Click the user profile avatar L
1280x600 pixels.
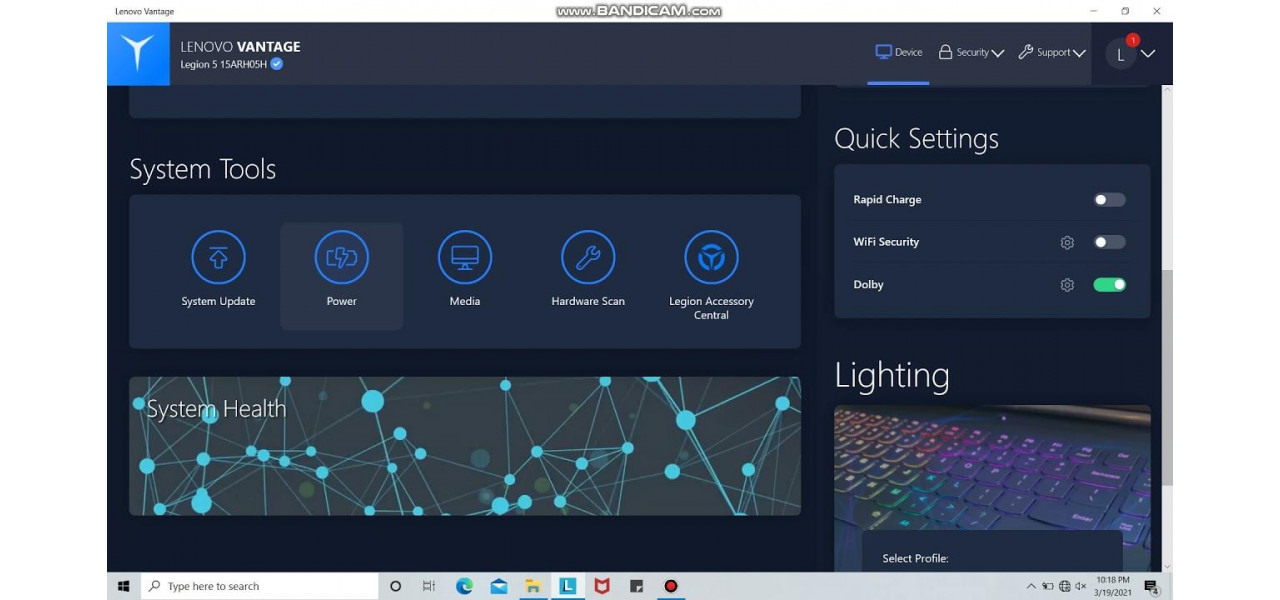tap(1121, 54)
